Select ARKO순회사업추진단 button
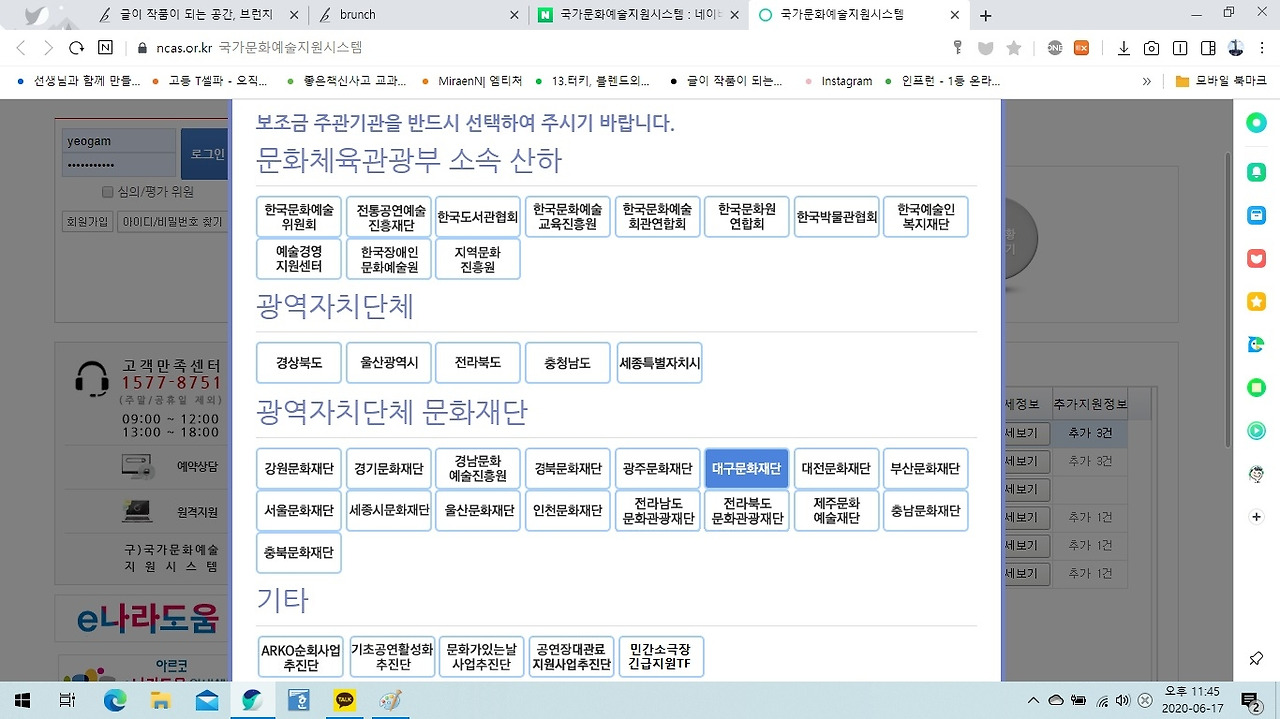Image resolution: width=1280 pixels, height=719 pixels. point(301,656)
